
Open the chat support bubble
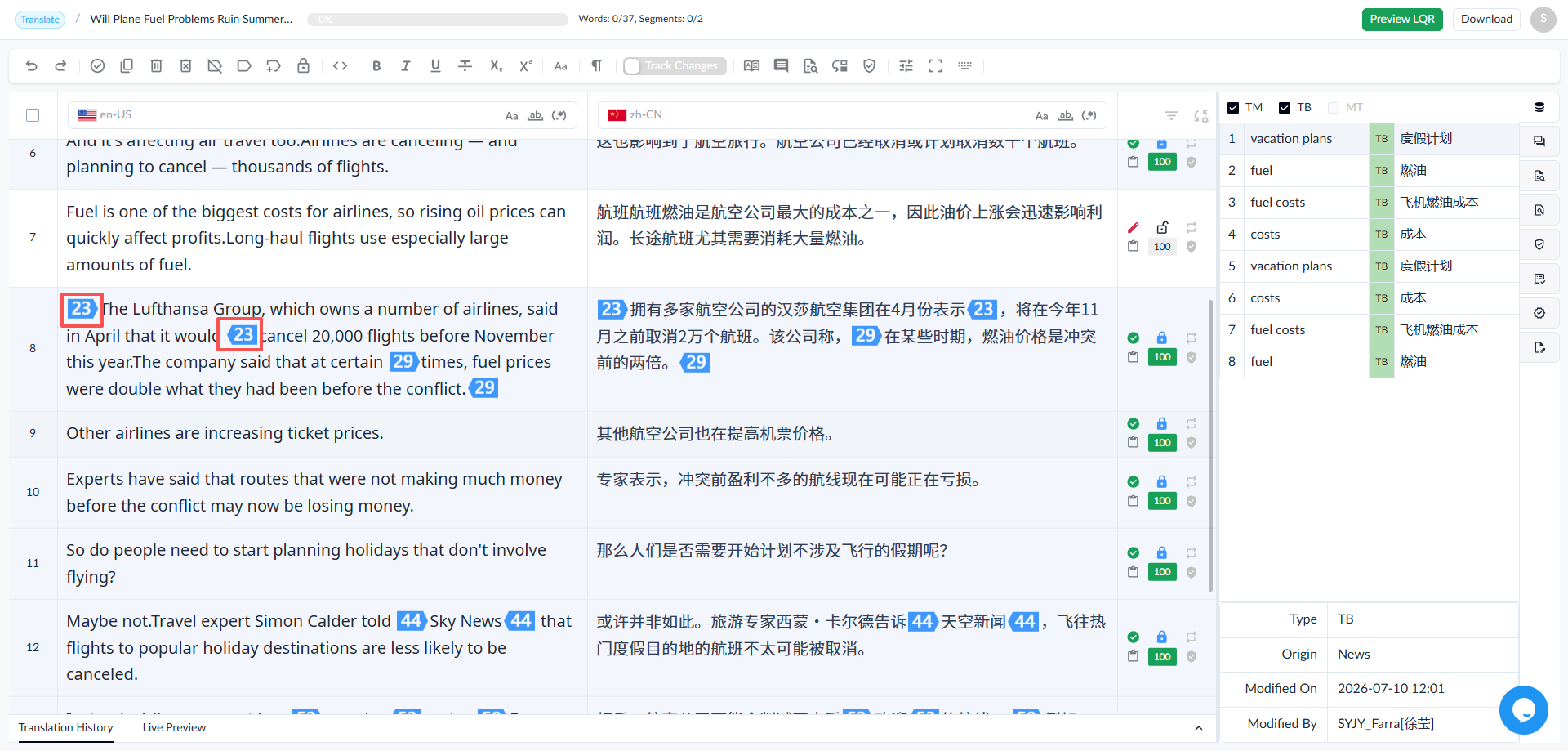(x=1523, y=710)
